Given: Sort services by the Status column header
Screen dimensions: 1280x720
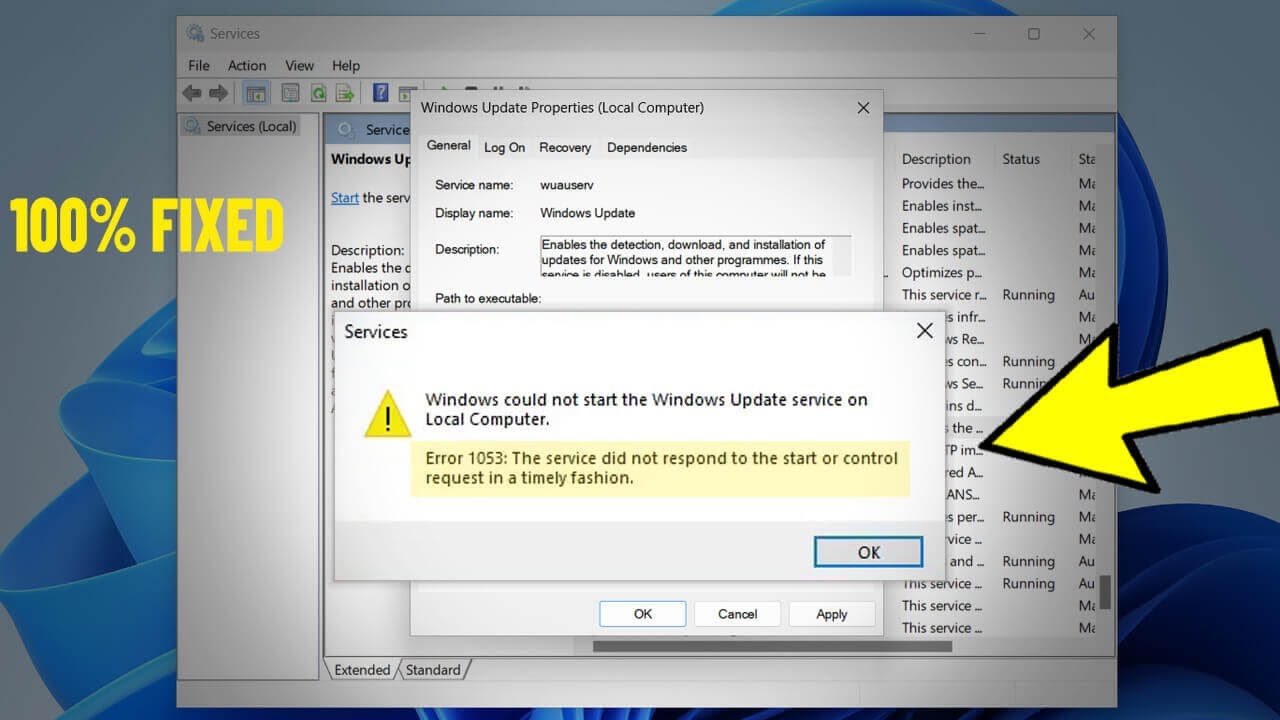Looking at the screenshot, I should [1021, 159].
